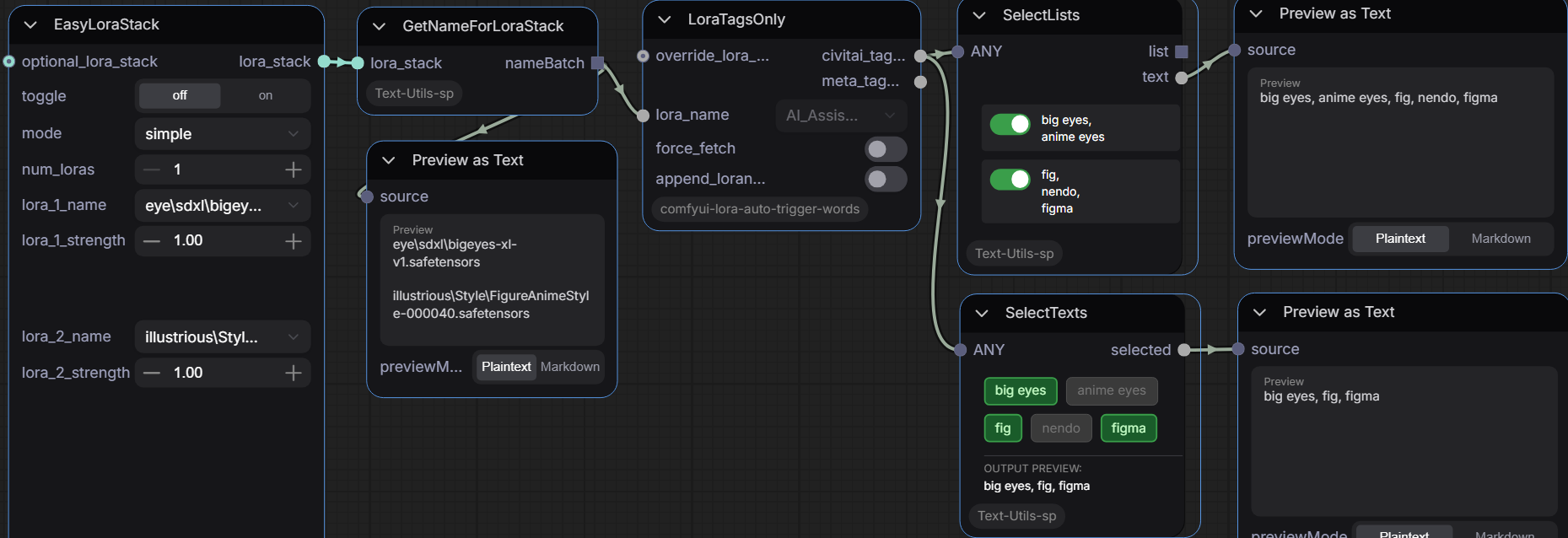
Task: Disable the "fig, nendo, figma" switch
Action: [x=1010, y=180]
